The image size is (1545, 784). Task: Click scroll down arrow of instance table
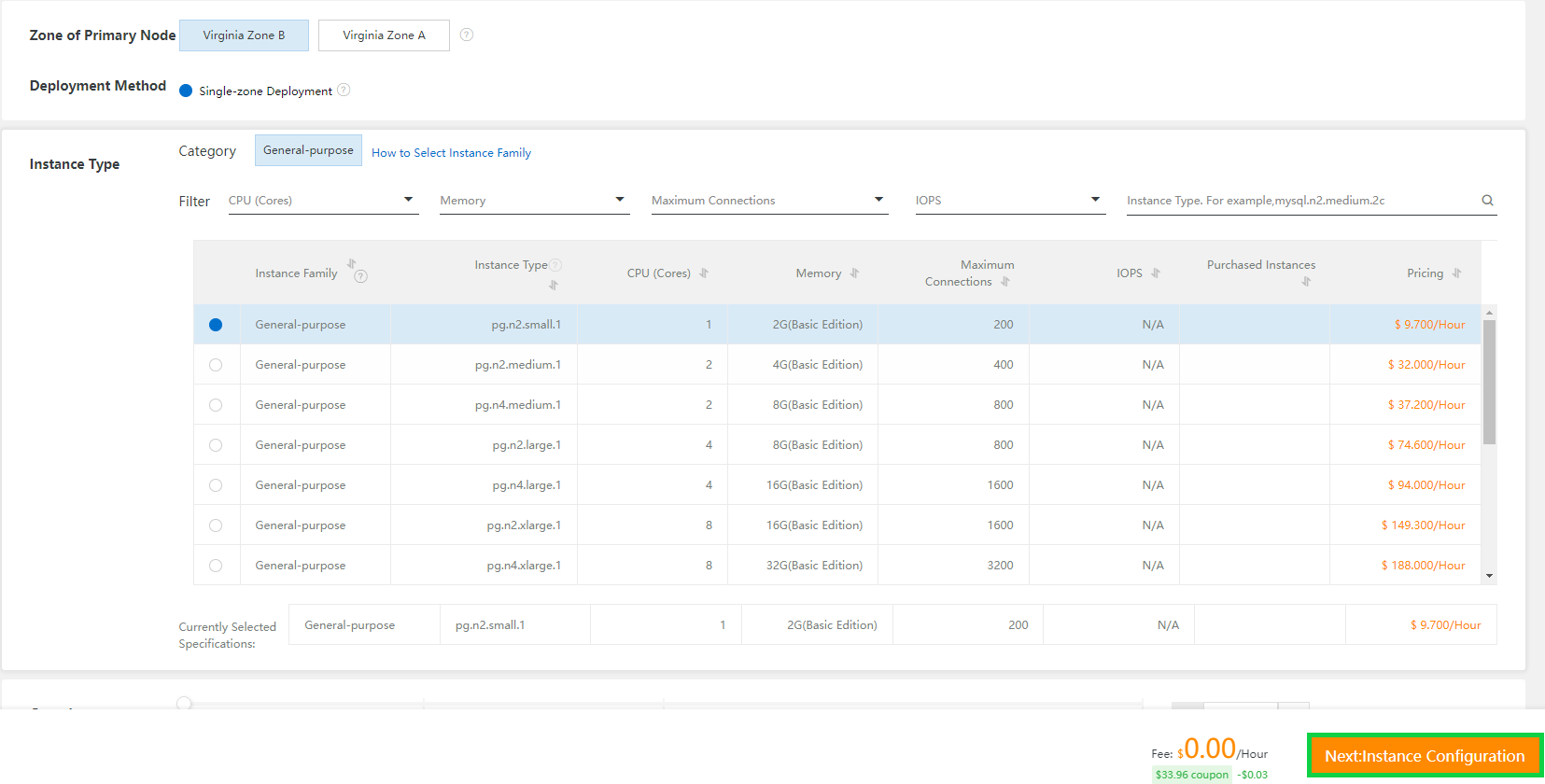pos(1489,576)
